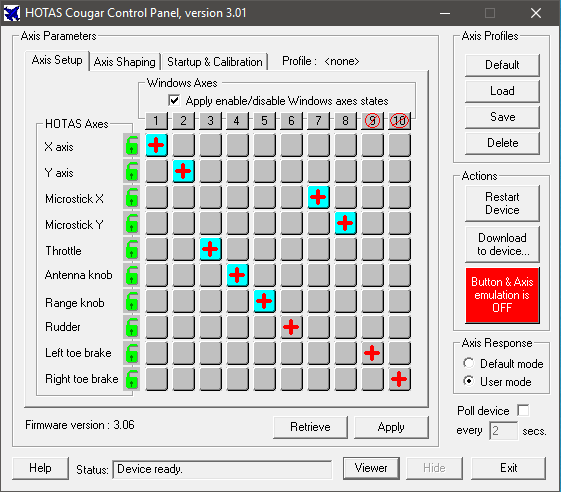The width and height of the screenshot is (561, 492).
Task: Click the disabled Windows axis 10 header
Action: click(399, 121)
